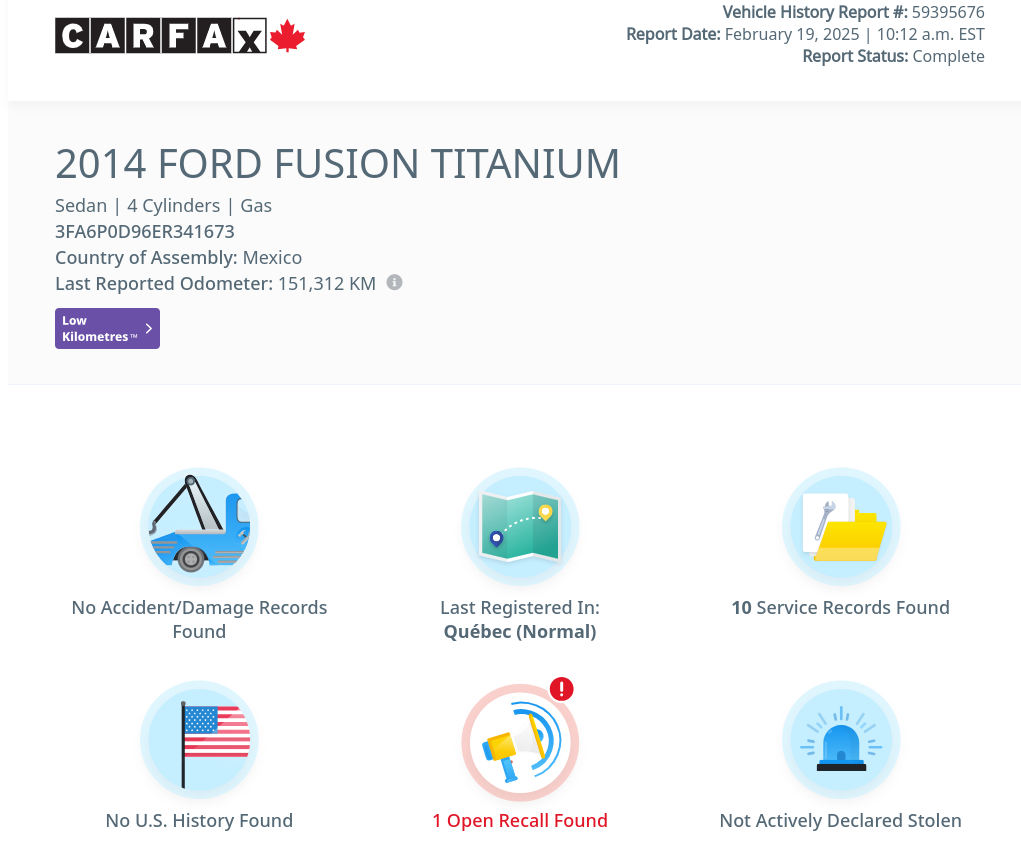Click the Last Reported Odometer 151,312 KM text
The image size is (1021, 841).
pyautogui.click(x=216, y=284)
